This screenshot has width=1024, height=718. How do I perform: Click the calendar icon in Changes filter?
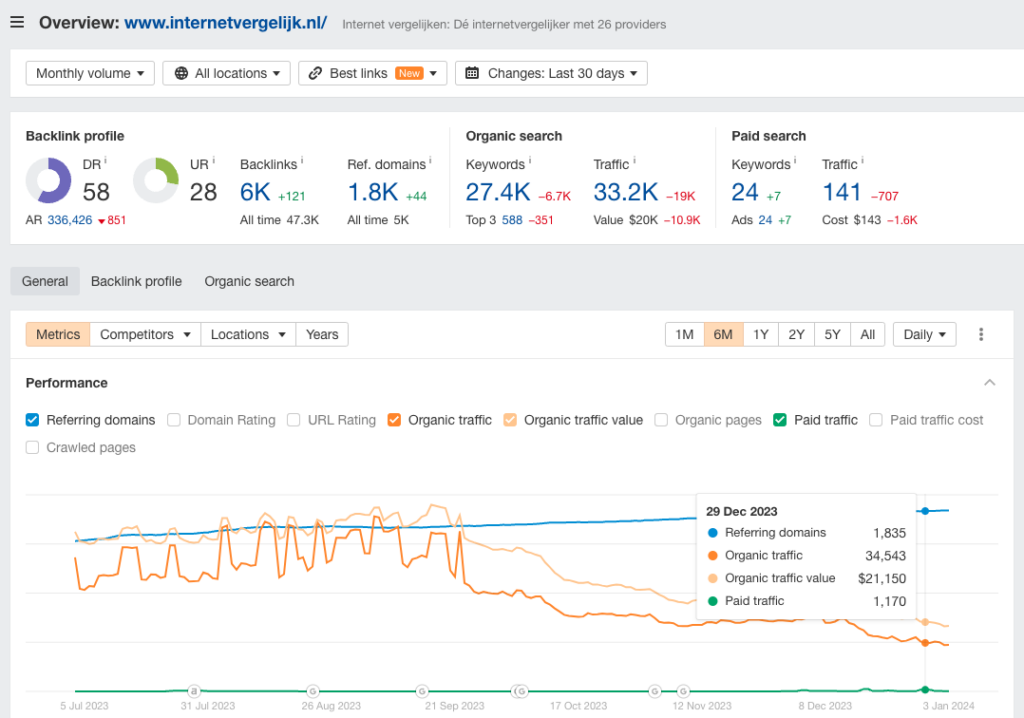pos(472,73)
